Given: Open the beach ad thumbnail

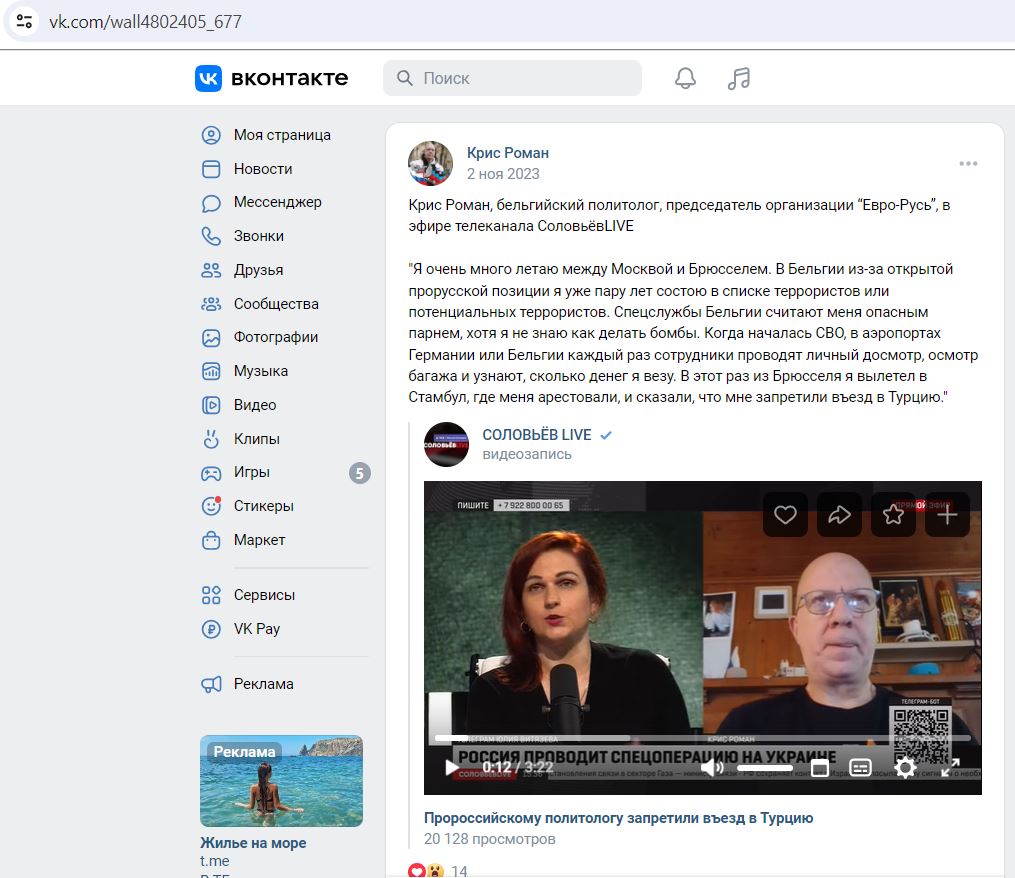Looking at the screenshot, I should [282, 781].
